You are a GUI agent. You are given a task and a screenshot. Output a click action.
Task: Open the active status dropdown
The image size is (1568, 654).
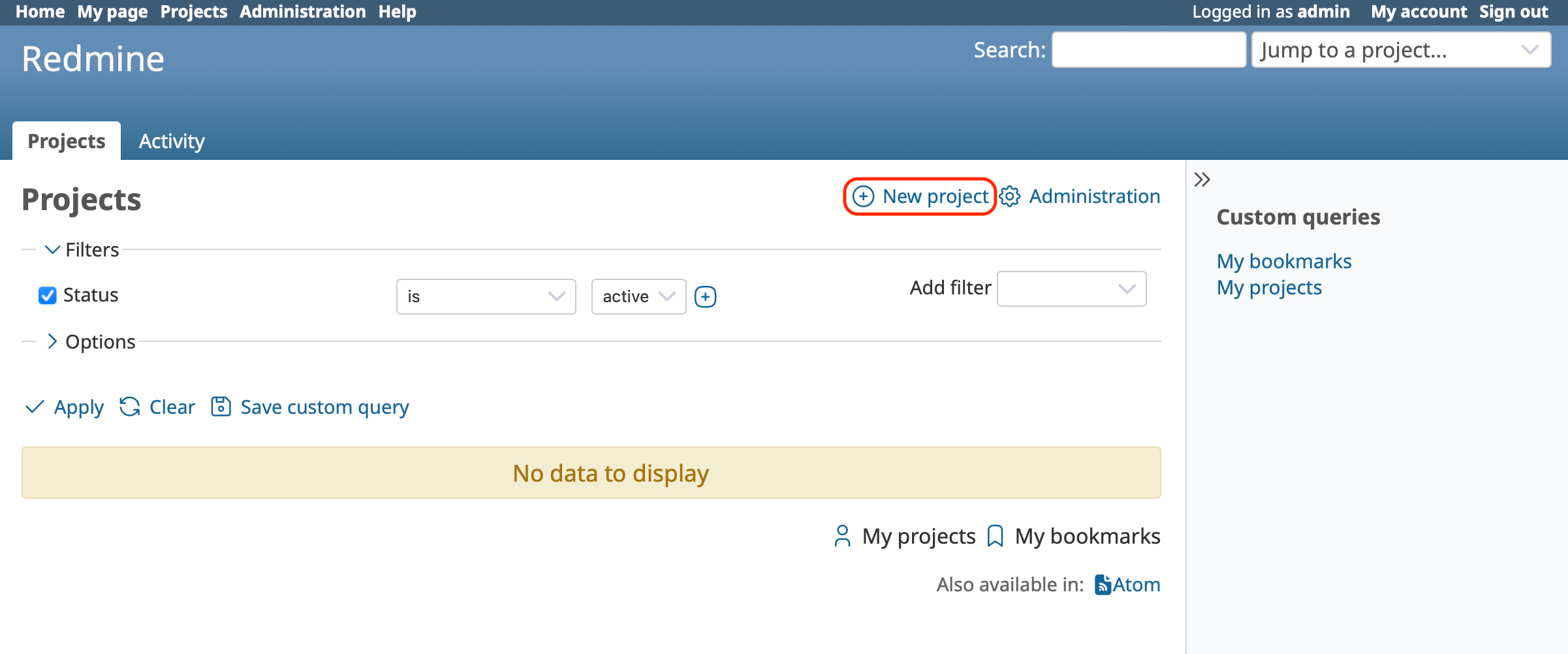coord(638,296)
